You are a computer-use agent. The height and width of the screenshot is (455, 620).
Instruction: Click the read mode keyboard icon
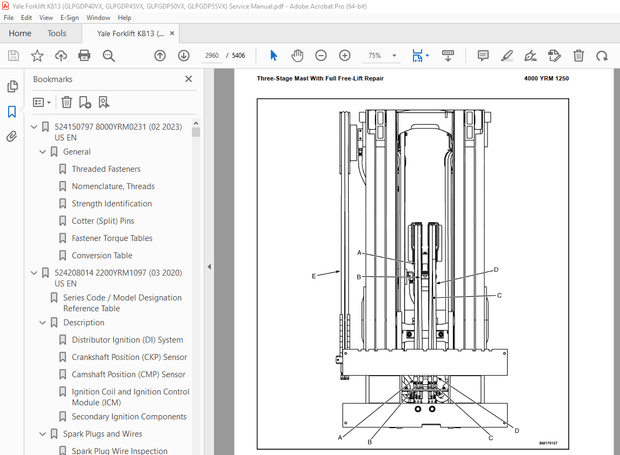click(448, 56)
